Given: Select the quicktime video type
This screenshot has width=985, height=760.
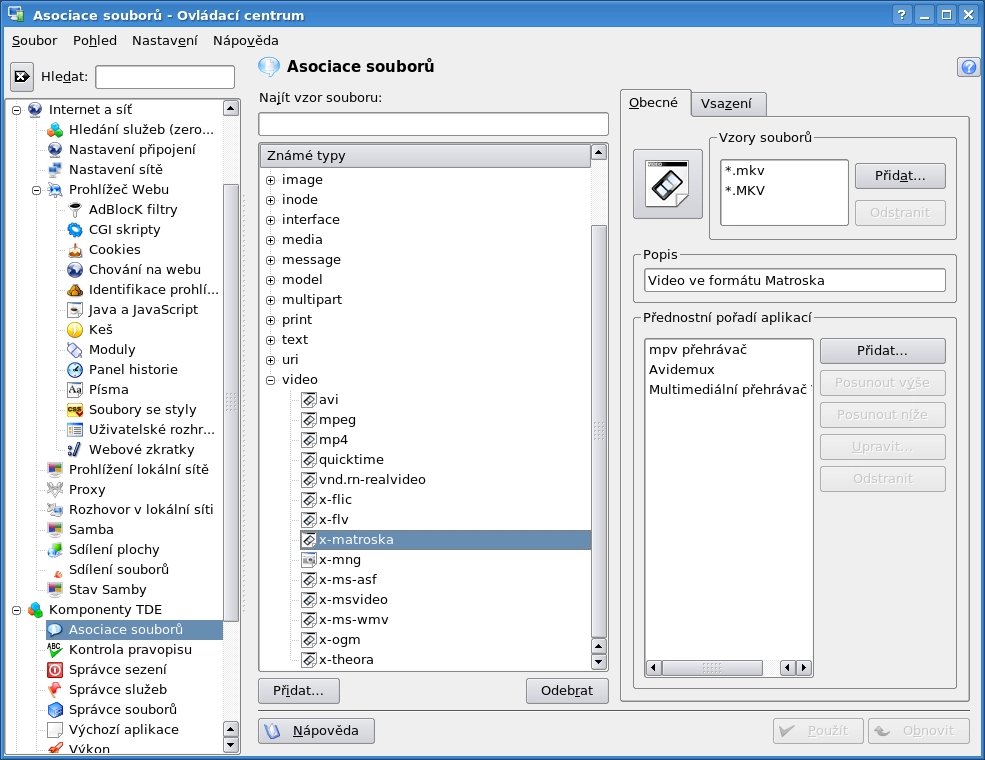Looking at the screenshot, I should [351, 460].
